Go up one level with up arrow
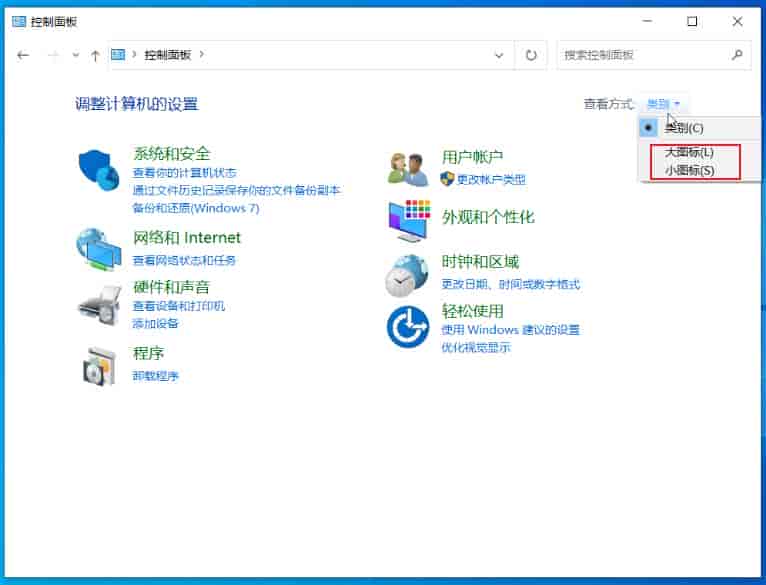Screen dimensions: 766x585 (x=95, y=55)
